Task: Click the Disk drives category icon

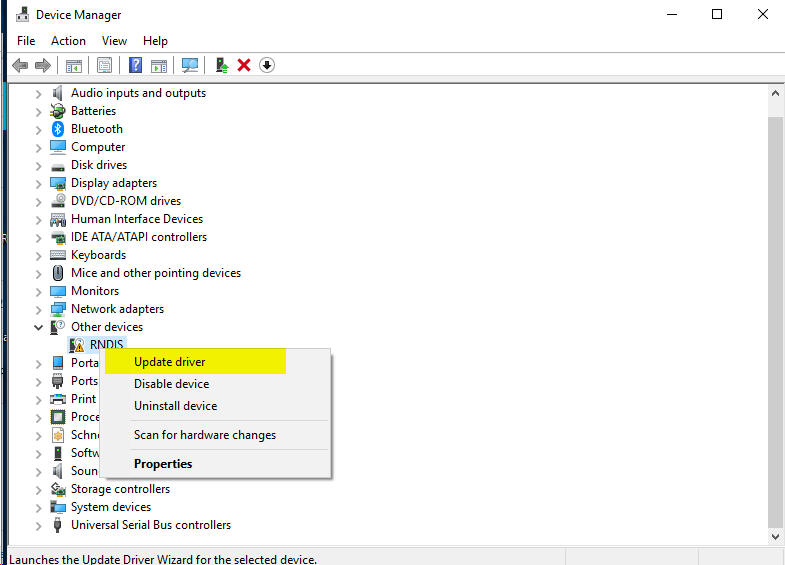Action: point(58,167)
